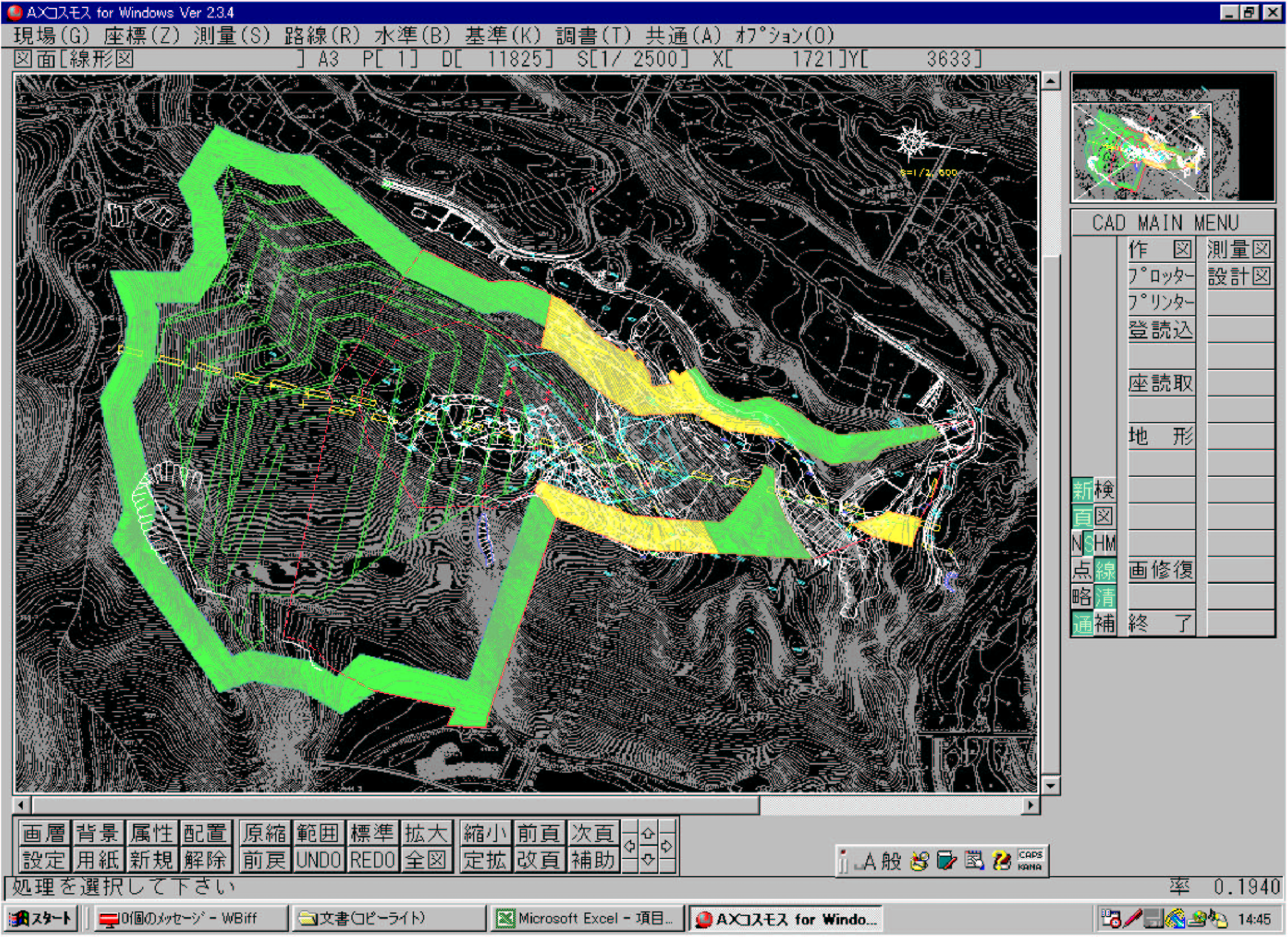Image resolution: width=1288 pixels, height=937 pixels.
Task: Toggle the green 頁 mode cell
Action: point(1082,517)
